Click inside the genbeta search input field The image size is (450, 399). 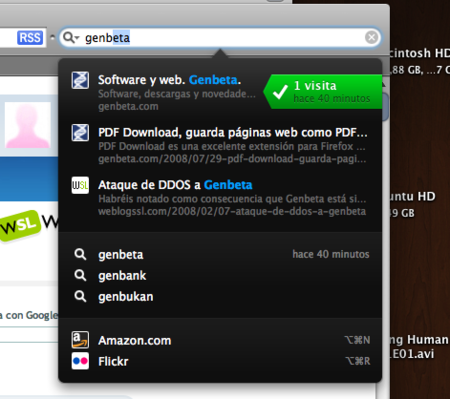click(220, 37)
